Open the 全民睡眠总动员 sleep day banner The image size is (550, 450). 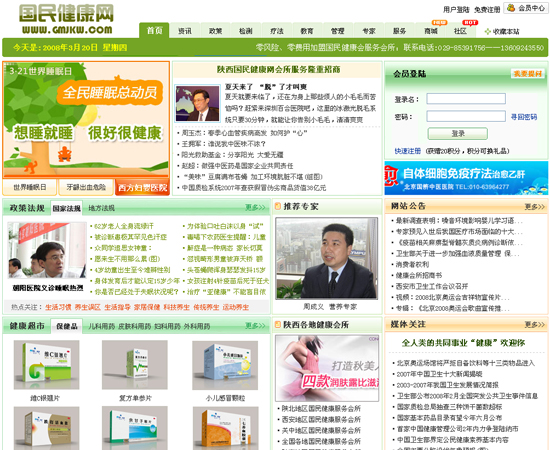(86, 120)
